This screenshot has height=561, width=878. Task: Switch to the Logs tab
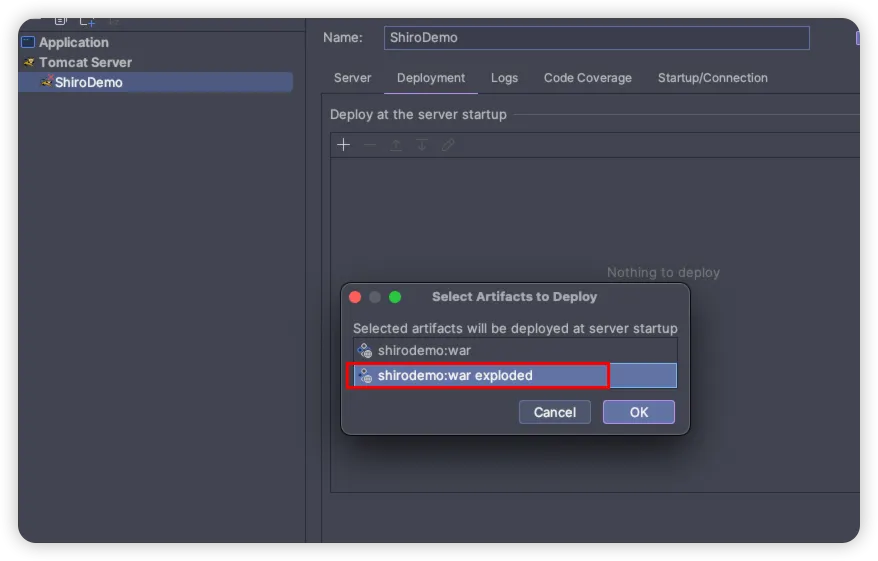pyautogui.click(x=504, y=78)
